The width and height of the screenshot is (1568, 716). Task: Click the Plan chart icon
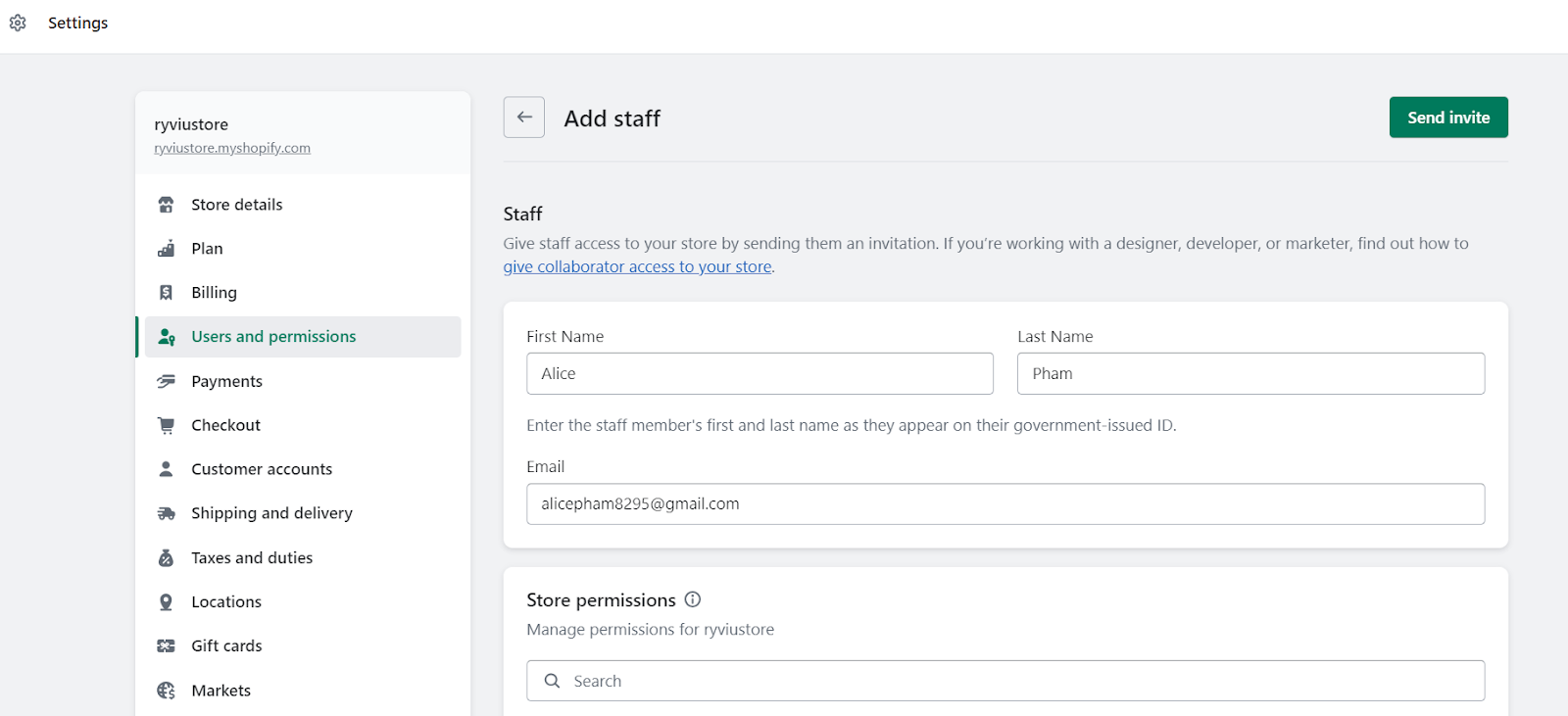coord(167,249)
